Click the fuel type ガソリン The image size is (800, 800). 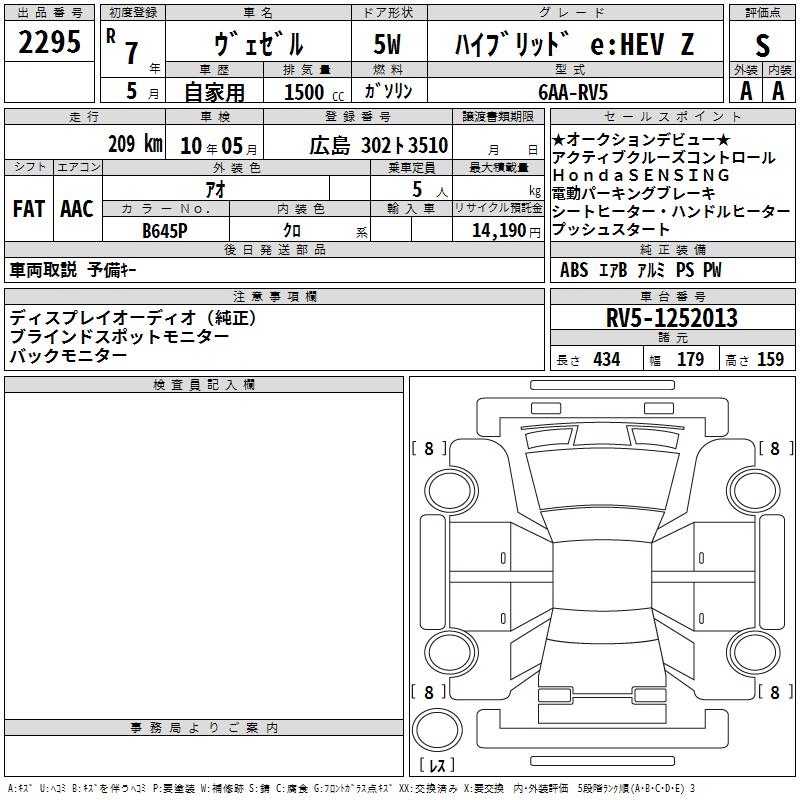[388, 91]
